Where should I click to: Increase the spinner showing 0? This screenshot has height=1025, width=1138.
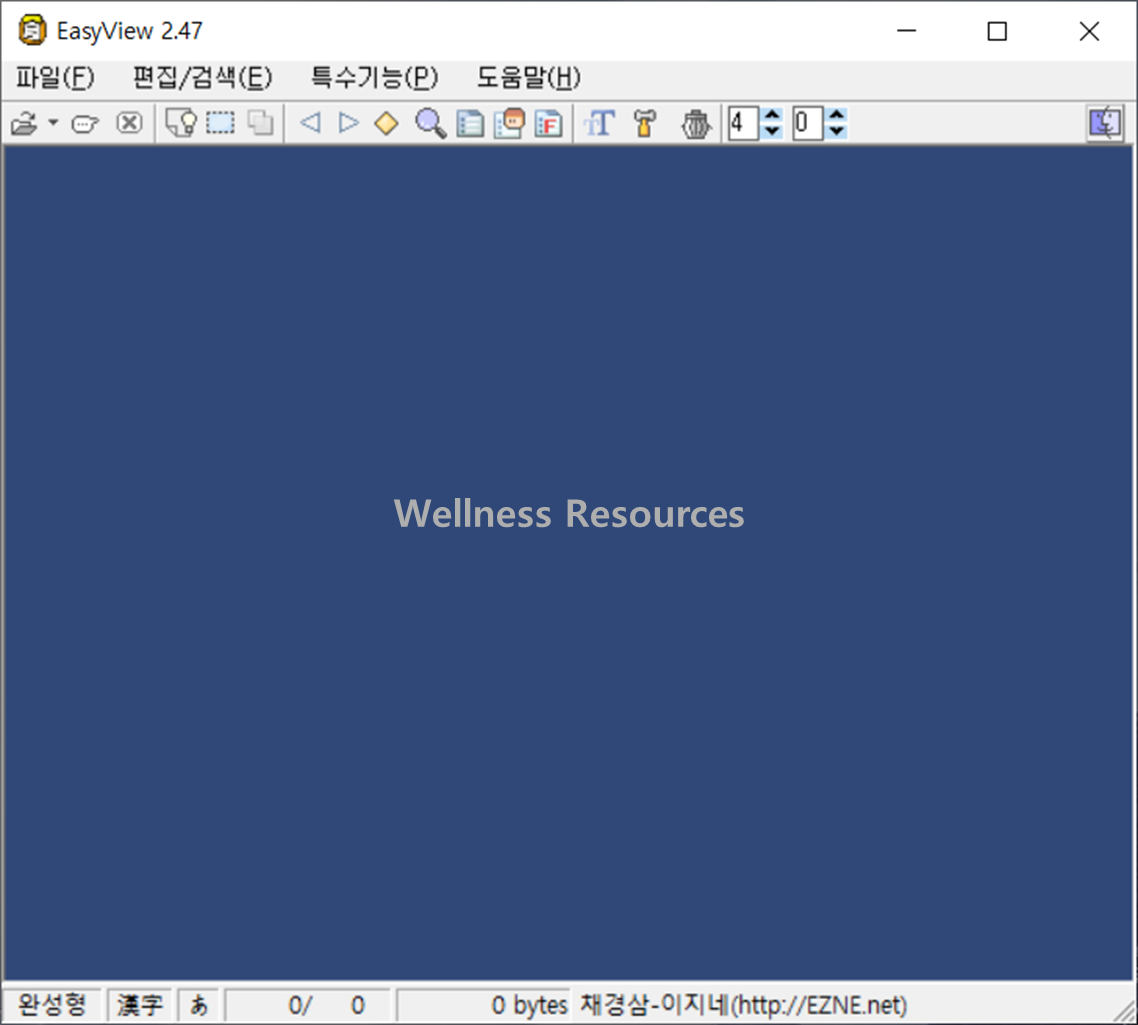coord(837,115)
